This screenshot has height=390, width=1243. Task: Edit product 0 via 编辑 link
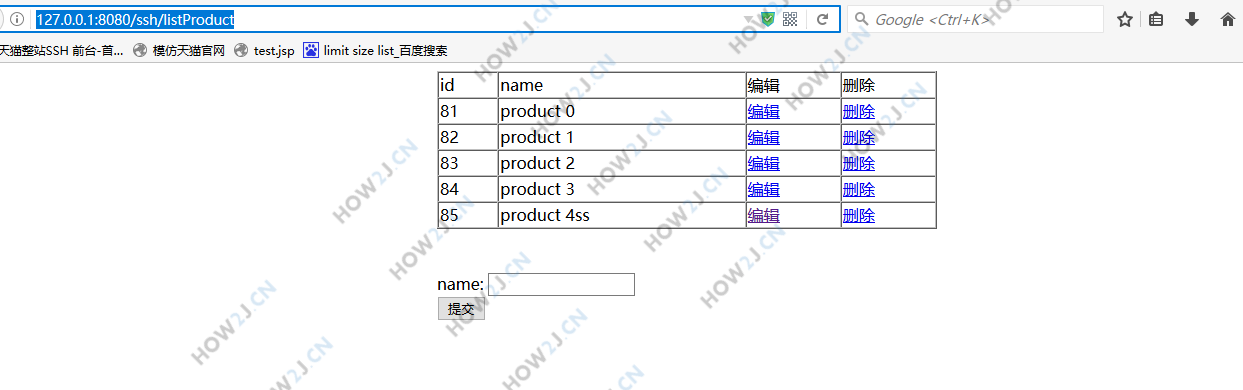764,112
